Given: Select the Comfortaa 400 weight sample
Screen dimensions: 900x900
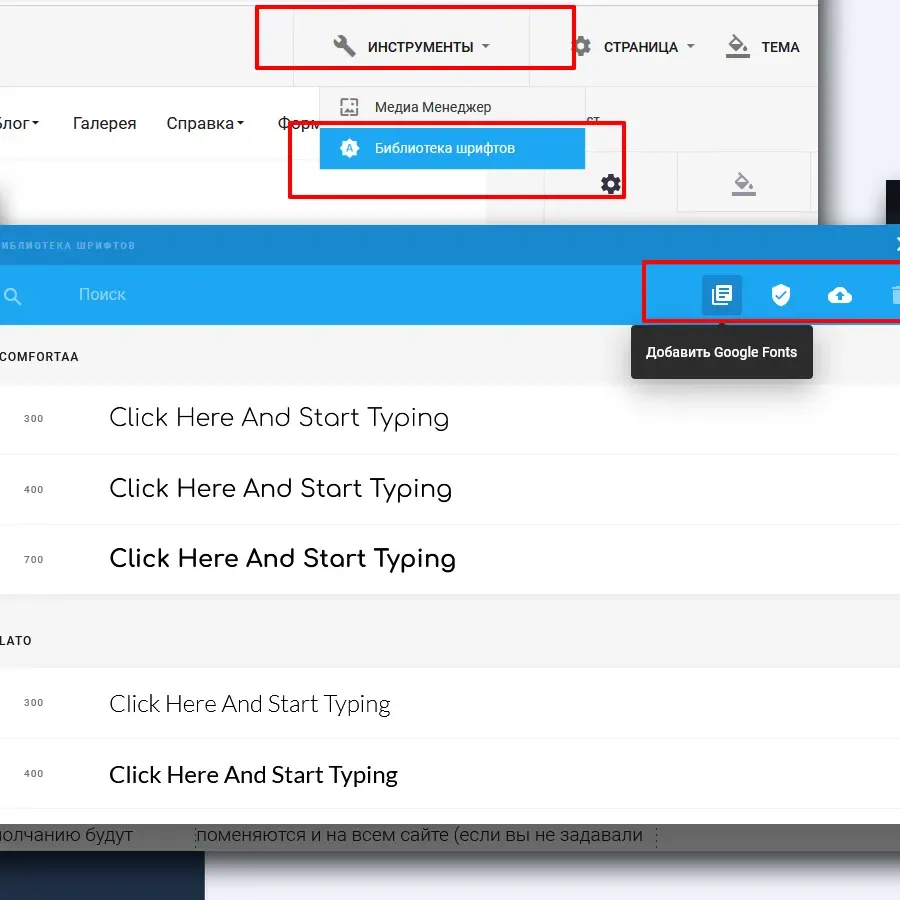Looking at the screenshot, I should pyautogui.click(x=280, y=489).
